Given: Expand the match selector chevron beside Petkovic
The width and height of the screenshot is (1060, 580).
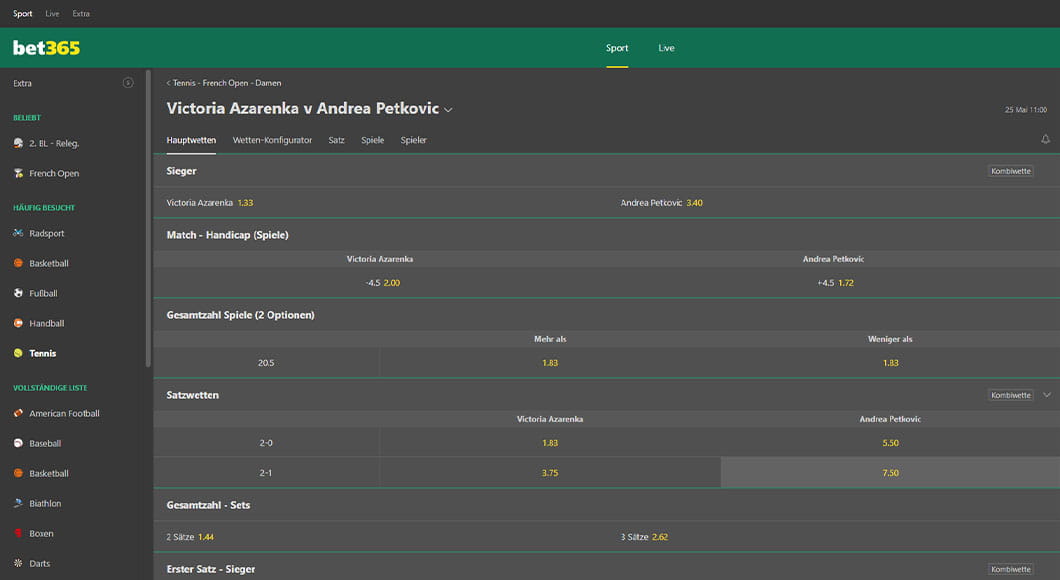Looking at the screenshot, I should (448, 110).
